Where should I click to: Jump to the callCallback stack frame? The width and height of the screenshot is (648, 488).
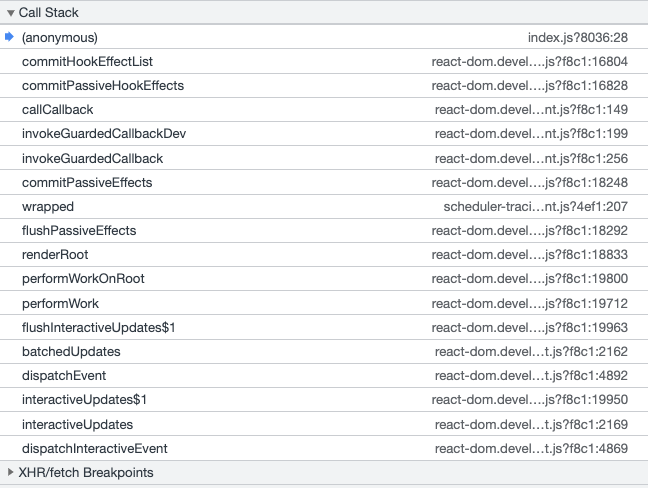click(58, 110)
